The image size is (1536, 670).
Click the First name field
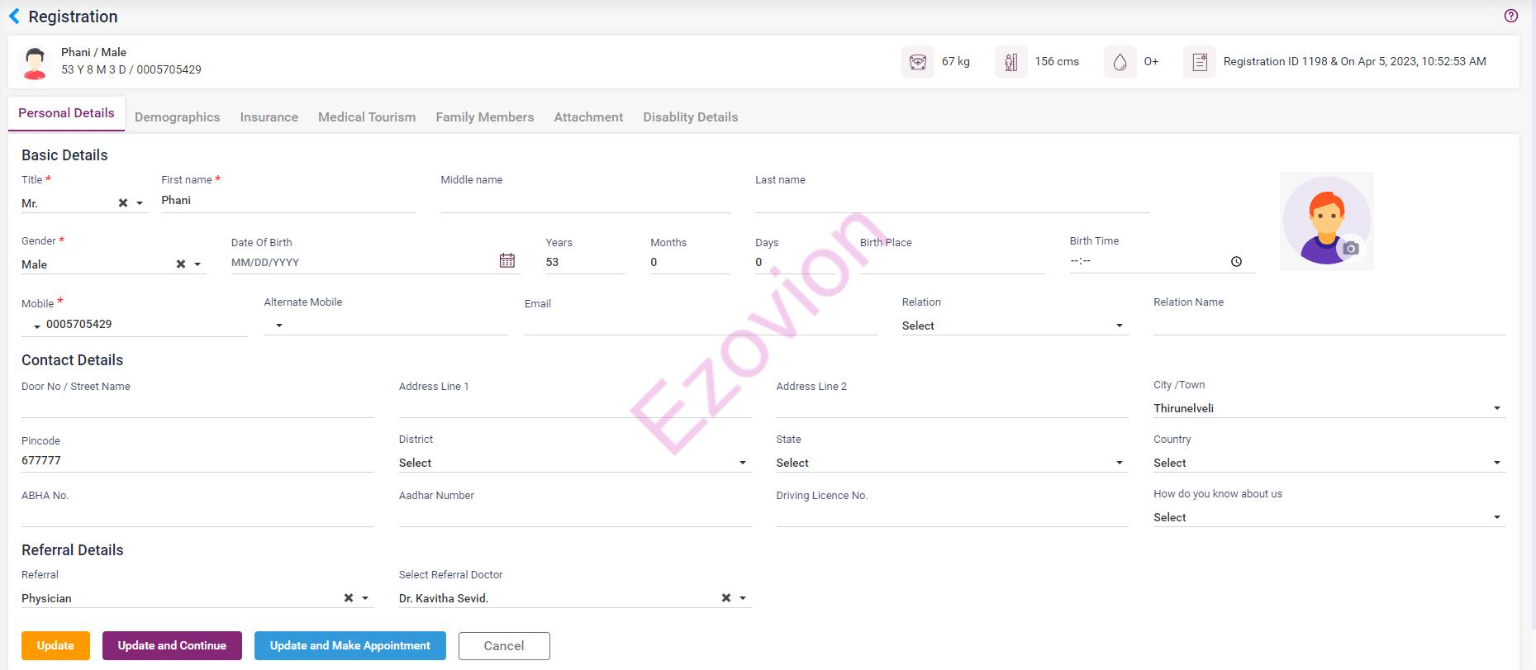point(288,201)
